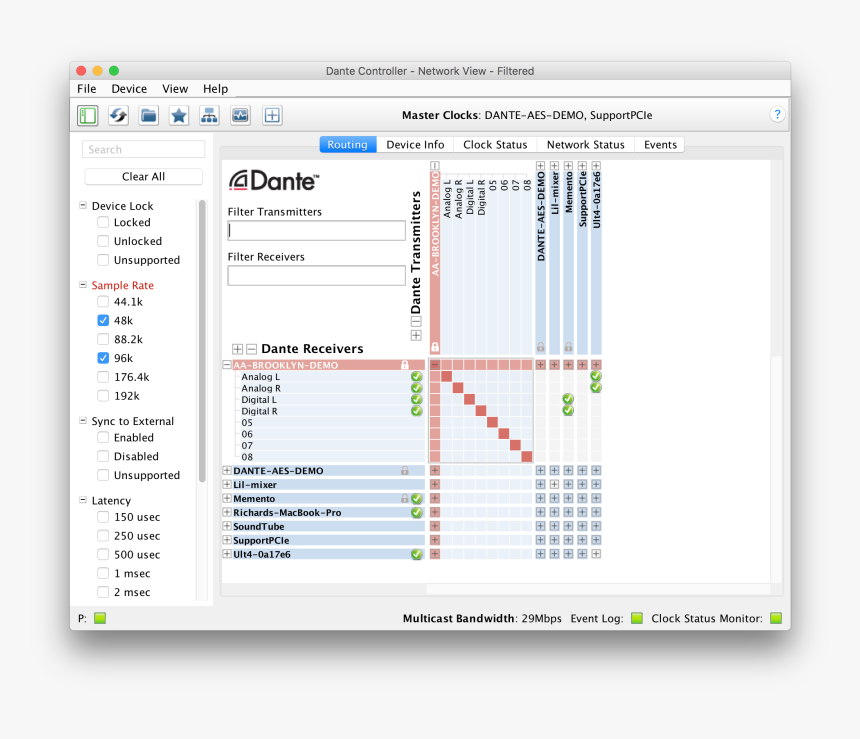Click the reload device information icon
860x739 pixels.
[118, 115]
